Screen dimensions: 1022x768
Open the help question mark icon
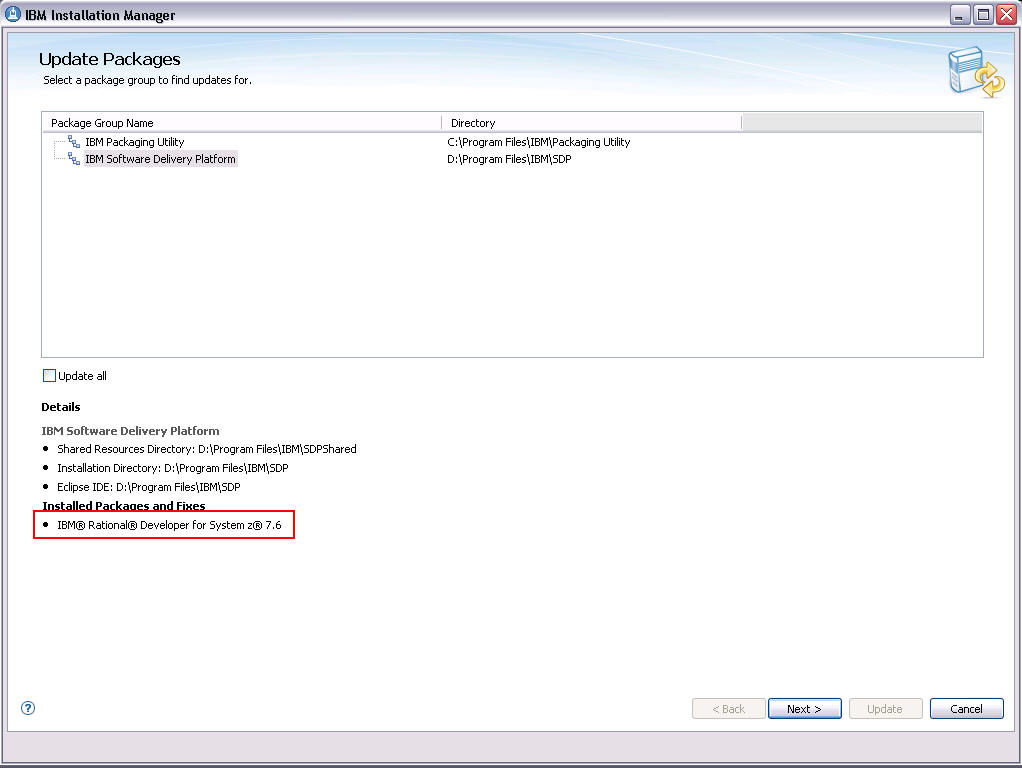tap(28, 708)
